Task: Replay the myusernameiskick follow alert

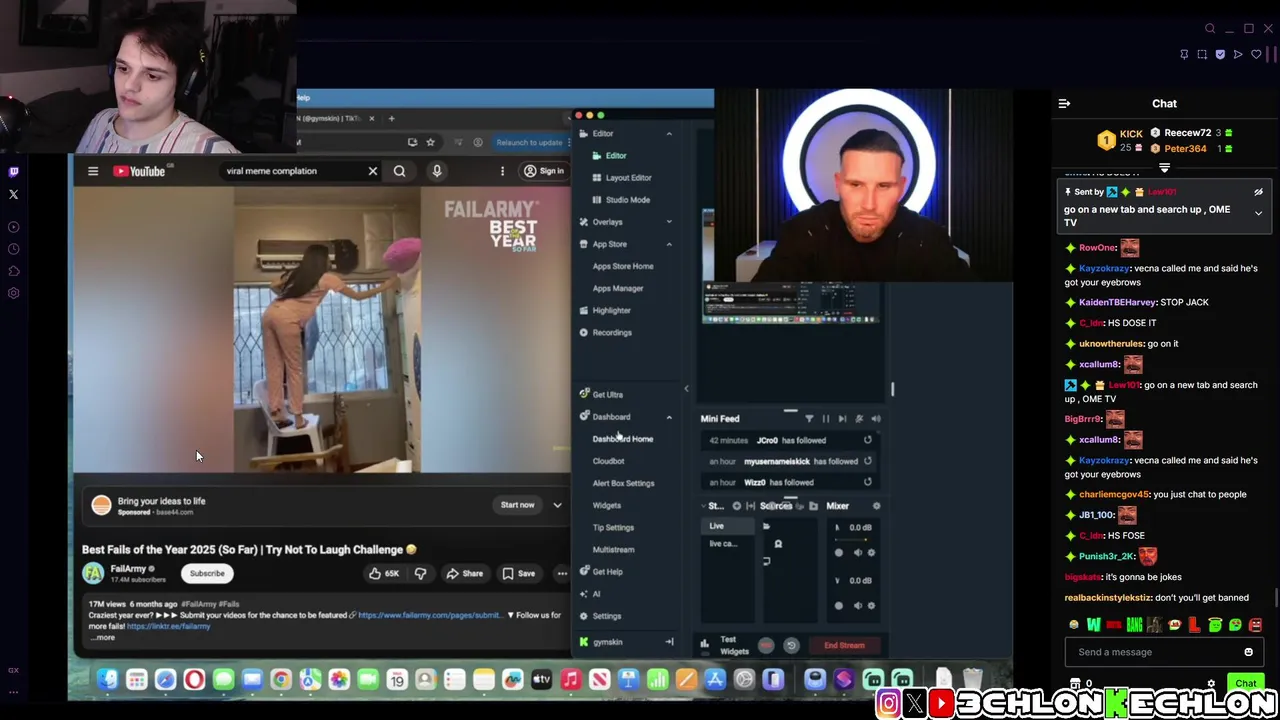Action: (x=867, y=461)
